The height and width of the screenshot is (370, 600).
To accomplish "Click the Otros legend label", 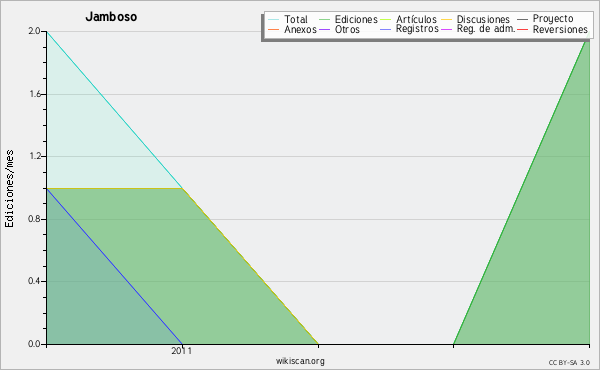I will click(347, 29).
